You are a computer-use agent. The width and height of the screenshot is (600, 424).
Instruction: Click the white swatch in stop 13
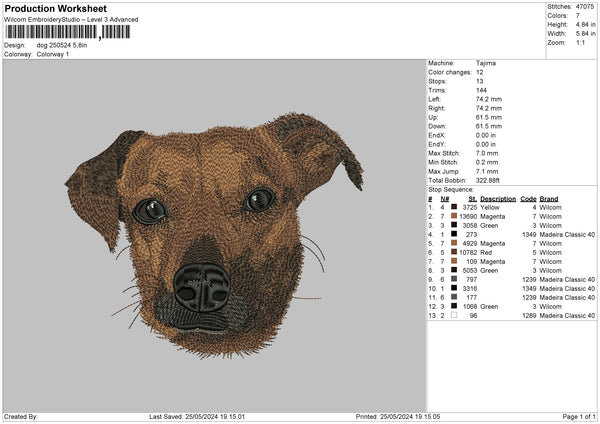coord(453,315)
